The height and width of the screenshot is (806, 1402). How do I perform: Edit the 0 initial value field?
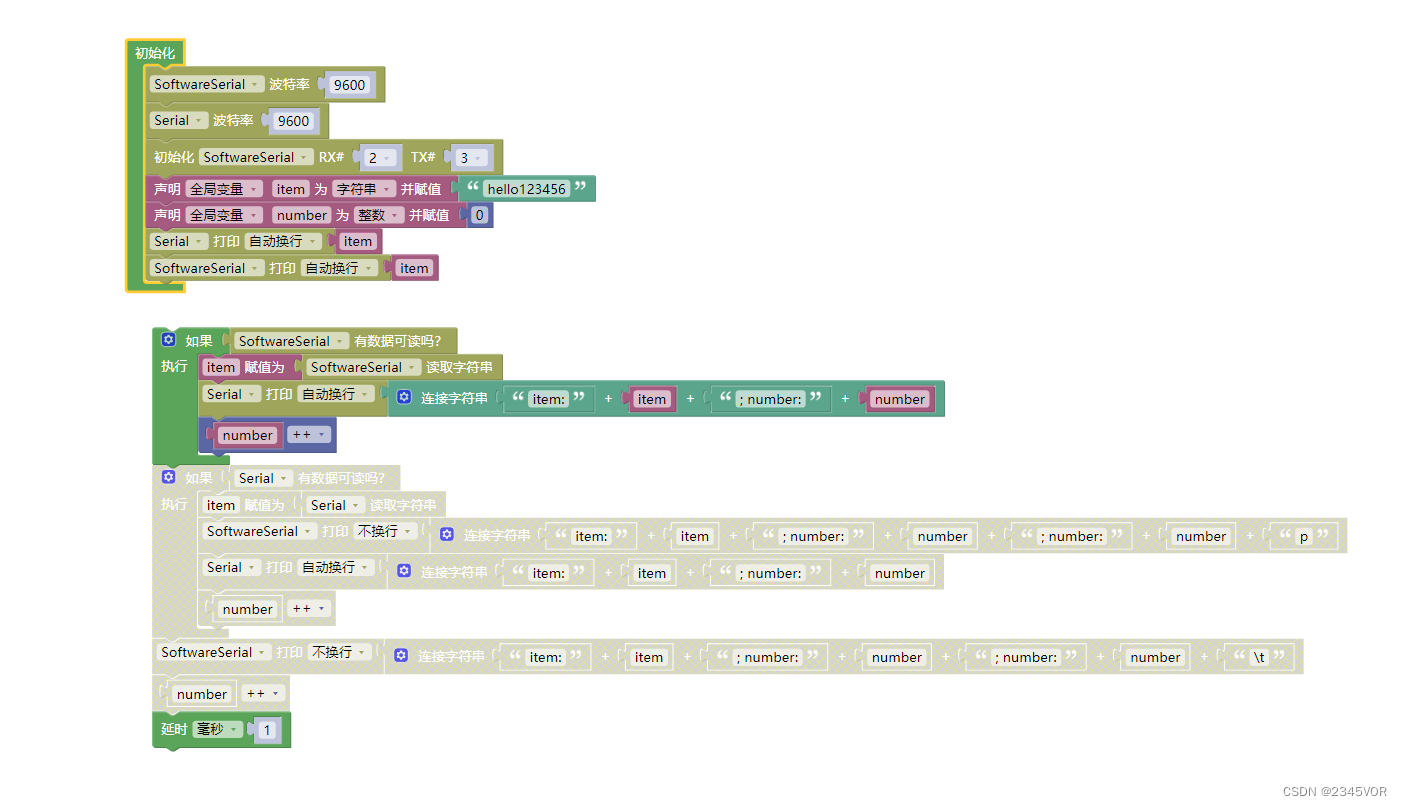[480, 215]
